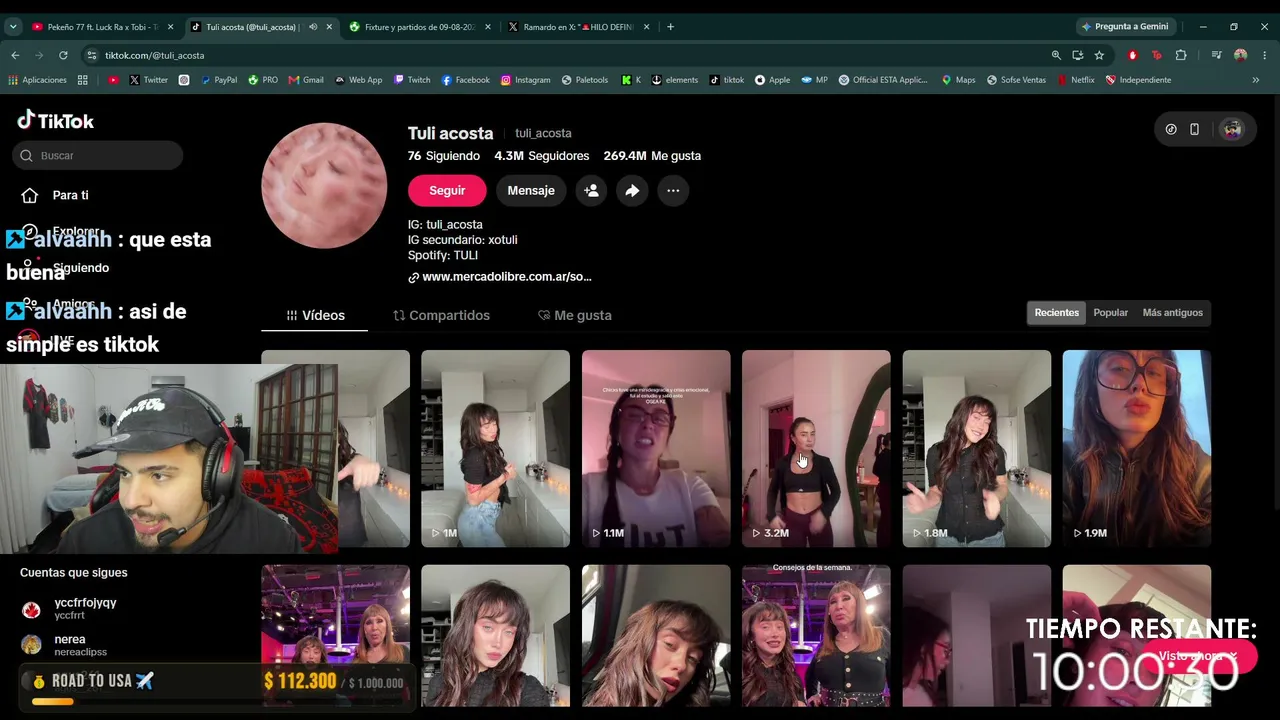1280x720 pixels.
Task: Bookmark this page with the star icon
Action: [x=1099, y=55]
